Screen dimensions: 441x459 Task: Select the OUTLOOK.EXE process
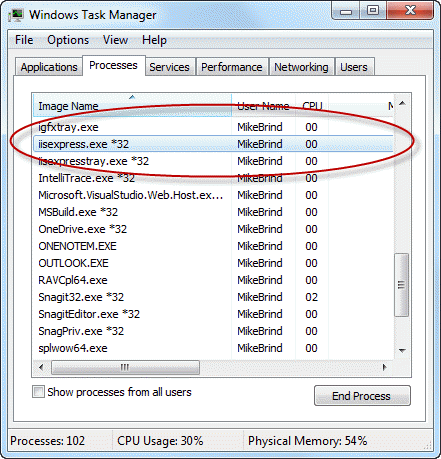point(213,263)
